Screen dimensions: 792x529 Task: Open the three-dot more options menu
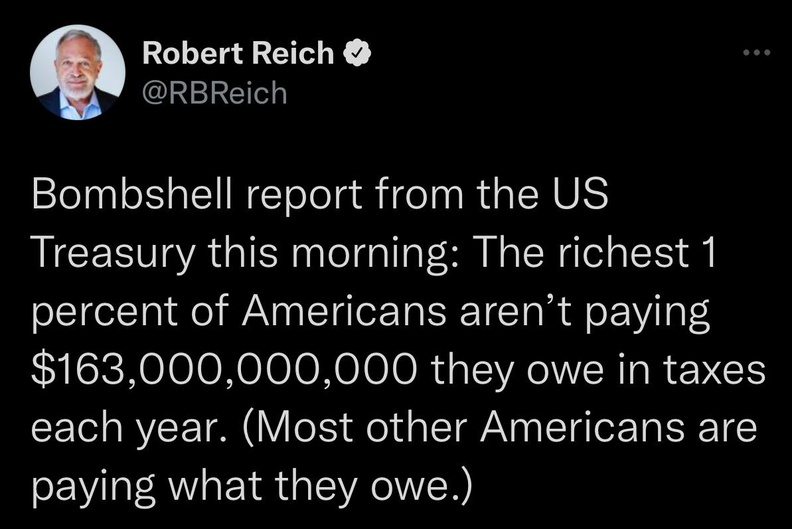click(x=758, y=50)
